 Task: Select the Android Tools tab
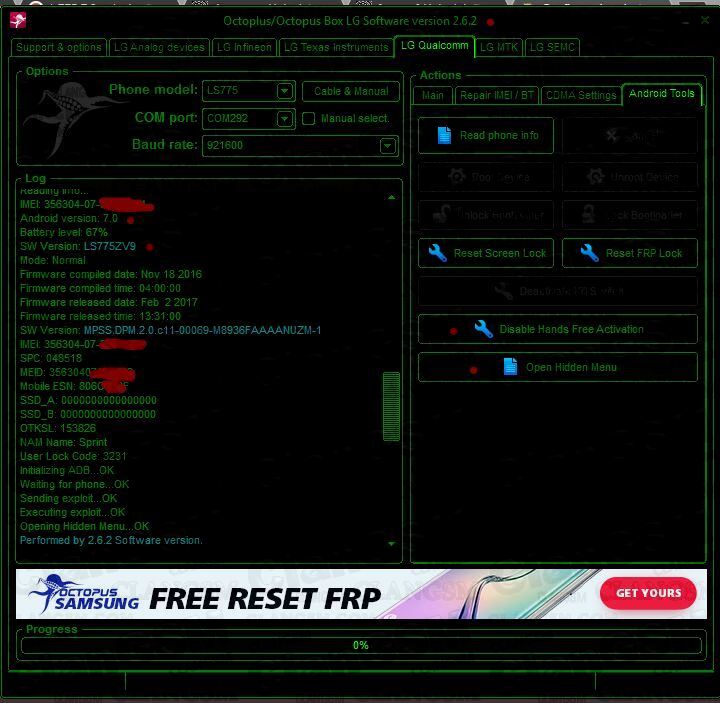coord(662,94)
